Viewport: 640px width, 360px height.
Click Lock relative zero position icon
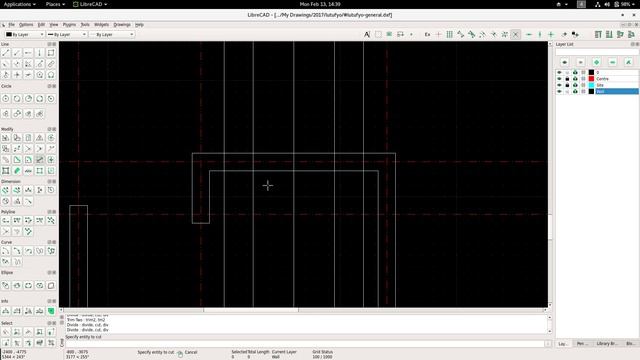575,35
